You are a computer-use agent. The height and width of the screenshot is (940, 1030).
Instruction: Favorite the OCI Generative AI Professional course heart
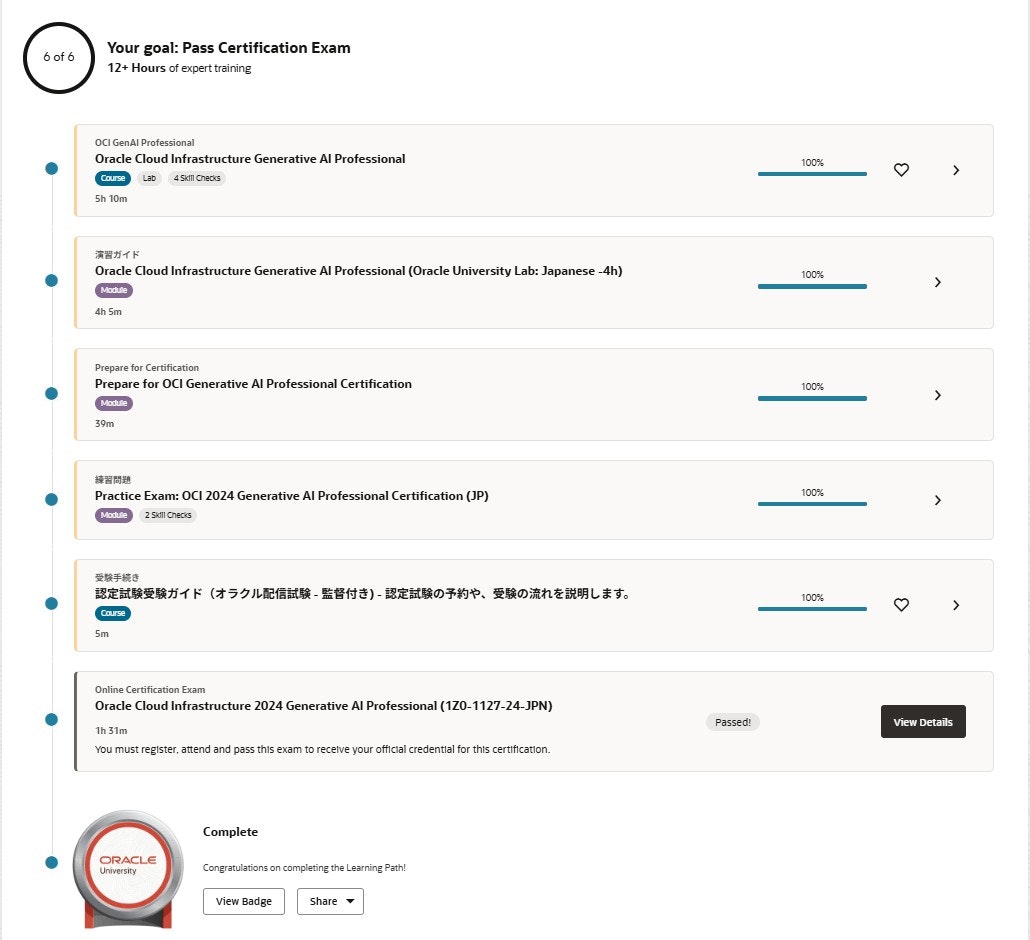(901, 170)
